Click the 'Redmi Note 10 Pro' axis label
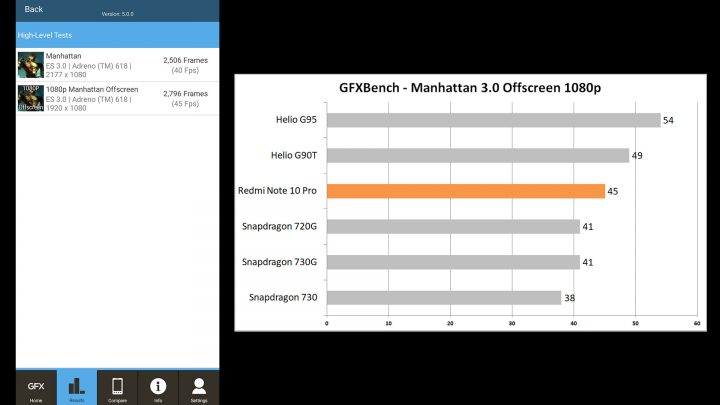This screenshot has height=405, width=720. tap(277, 191)
